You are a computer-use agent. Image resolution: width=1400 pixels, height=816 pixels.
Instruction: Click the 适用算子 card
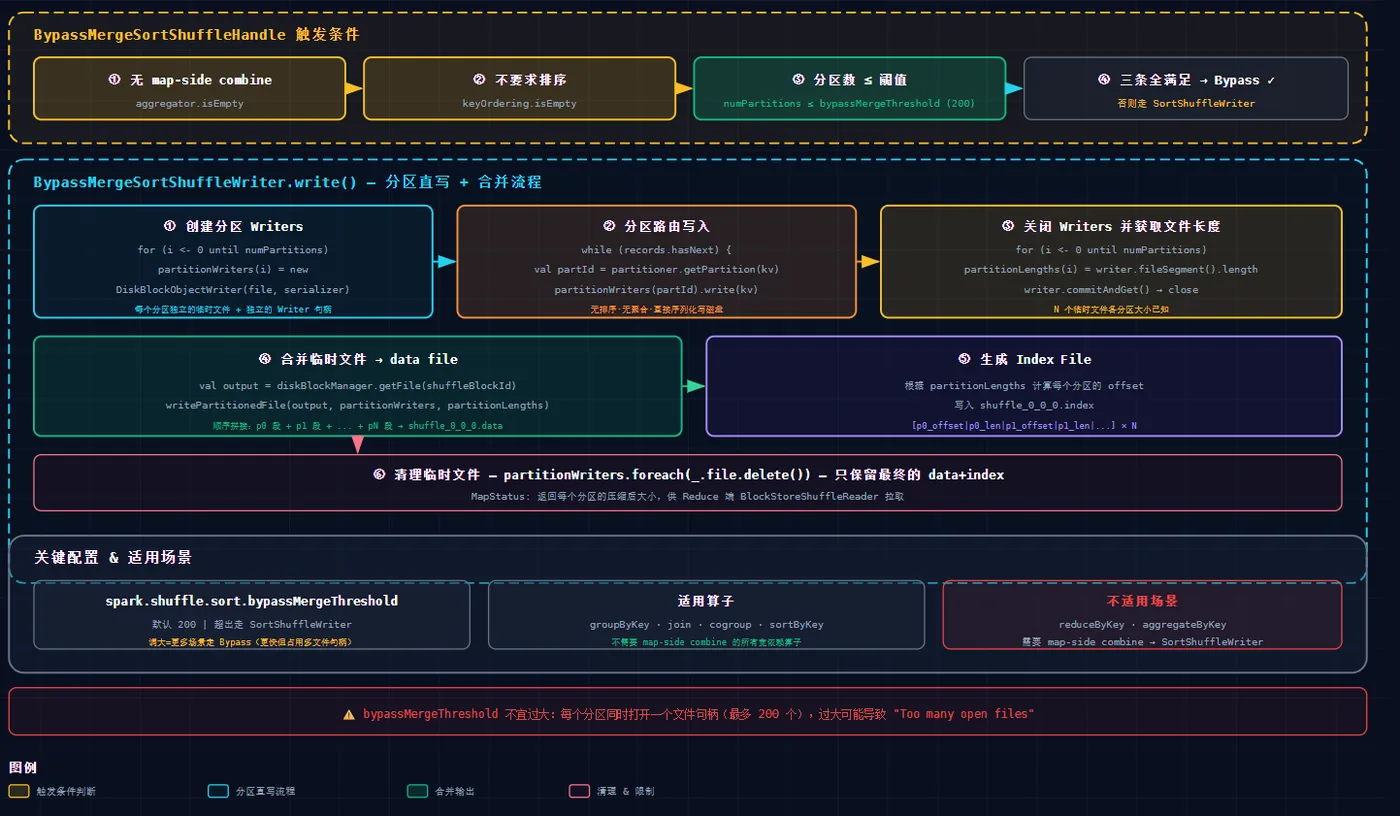[x=706, y=615]
